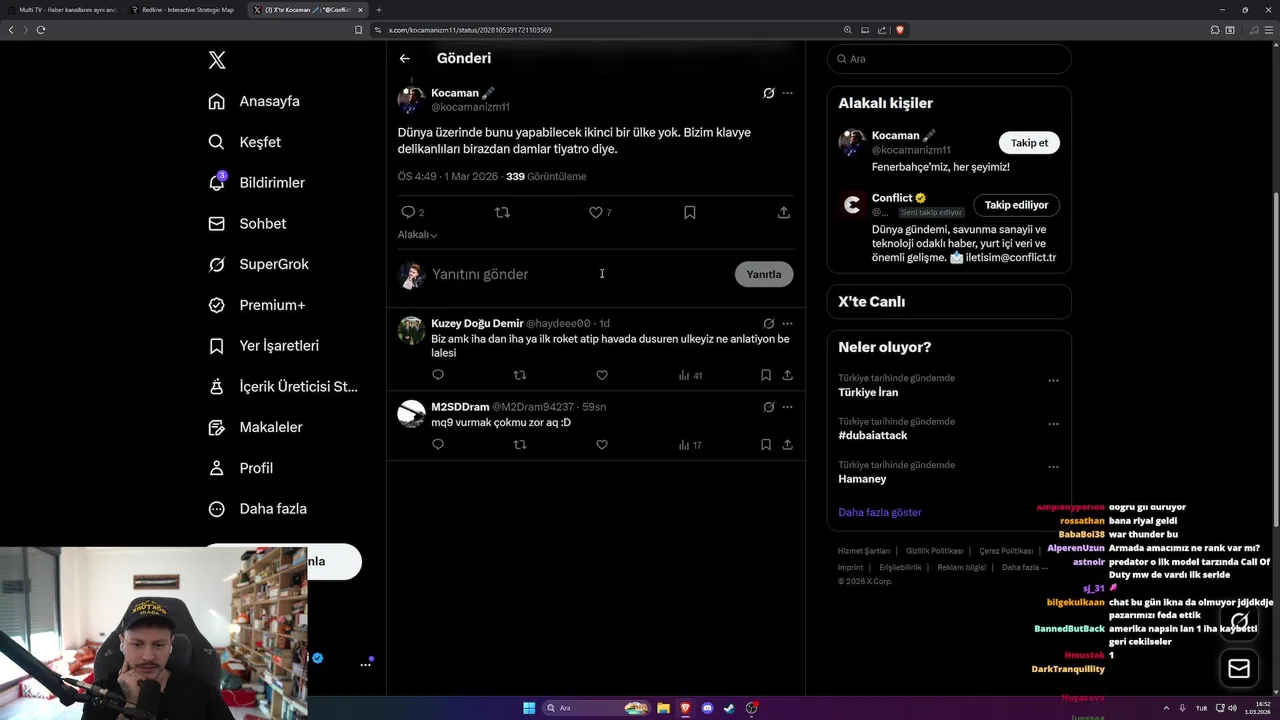Open Discord from Windows taskbar

pos(707,708)
